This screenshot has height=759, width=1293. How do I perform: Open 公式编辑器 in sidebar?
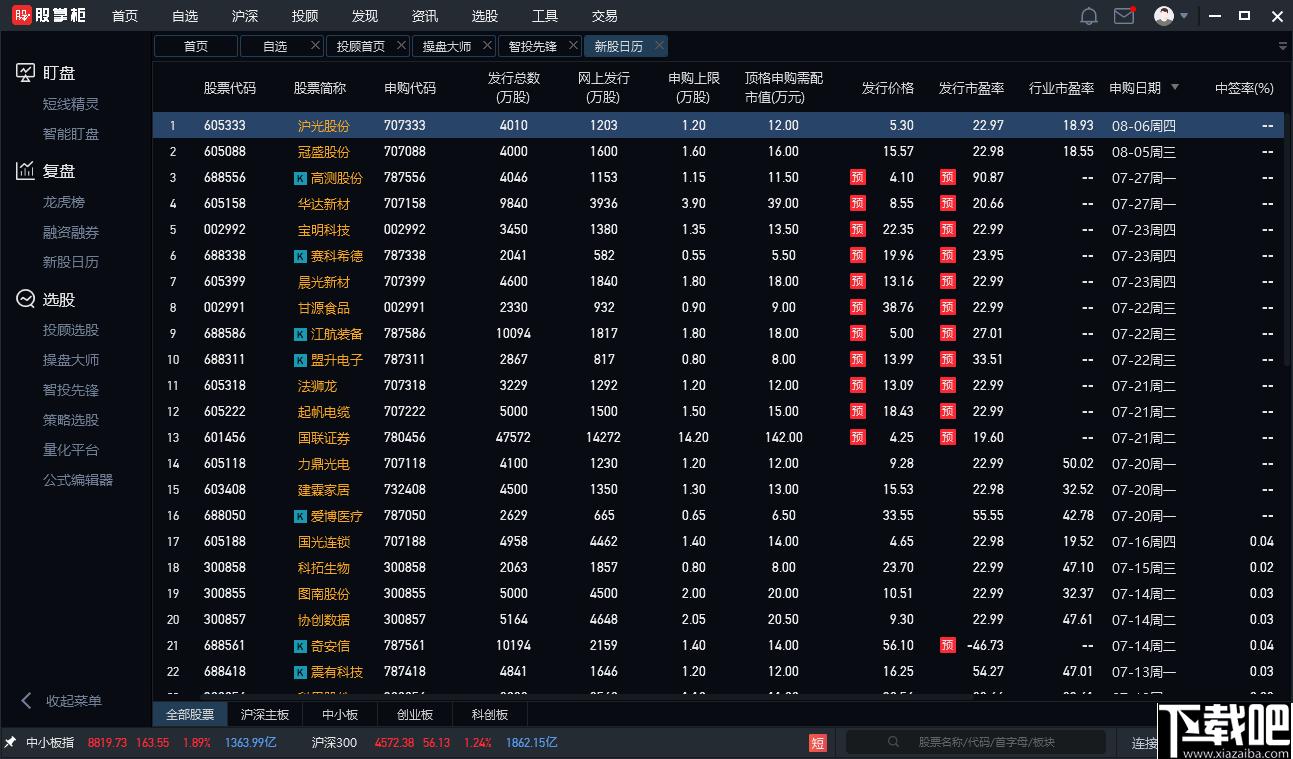point(78,480)
